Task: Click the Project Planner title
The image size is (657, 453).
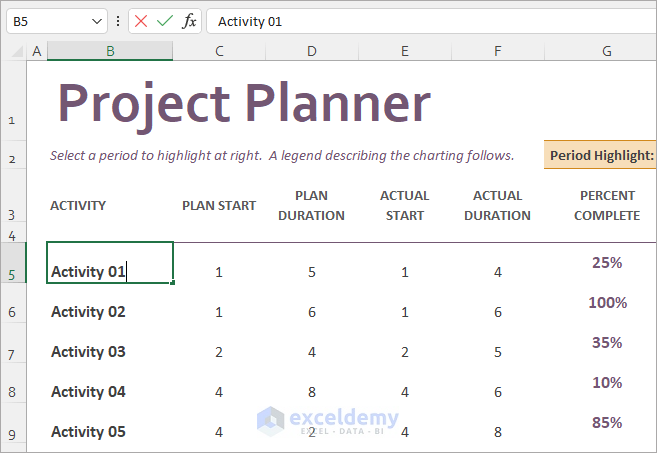Action: (244, 103)
